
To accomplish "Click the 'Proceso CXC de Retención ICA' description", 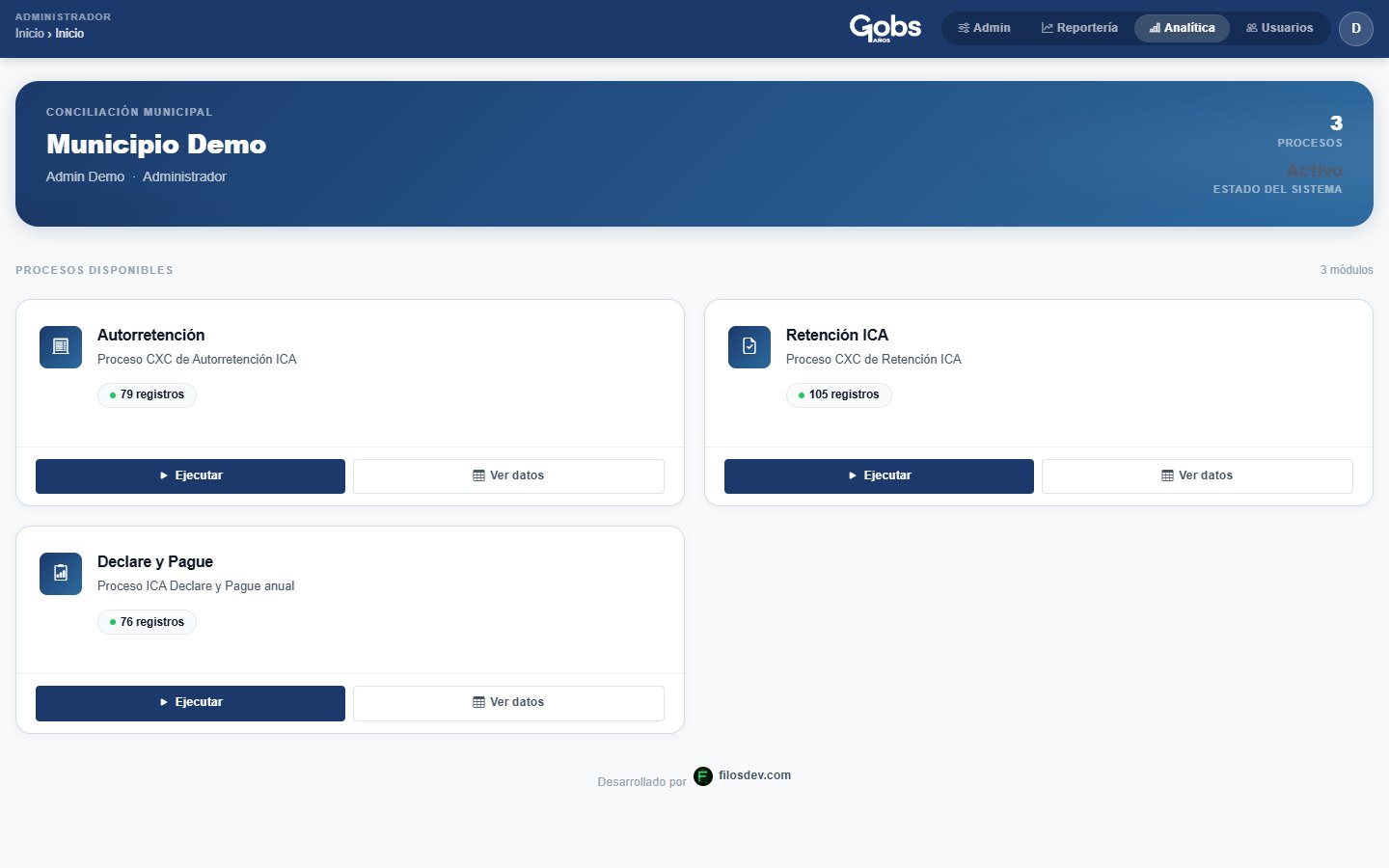I will pos(874,360).
